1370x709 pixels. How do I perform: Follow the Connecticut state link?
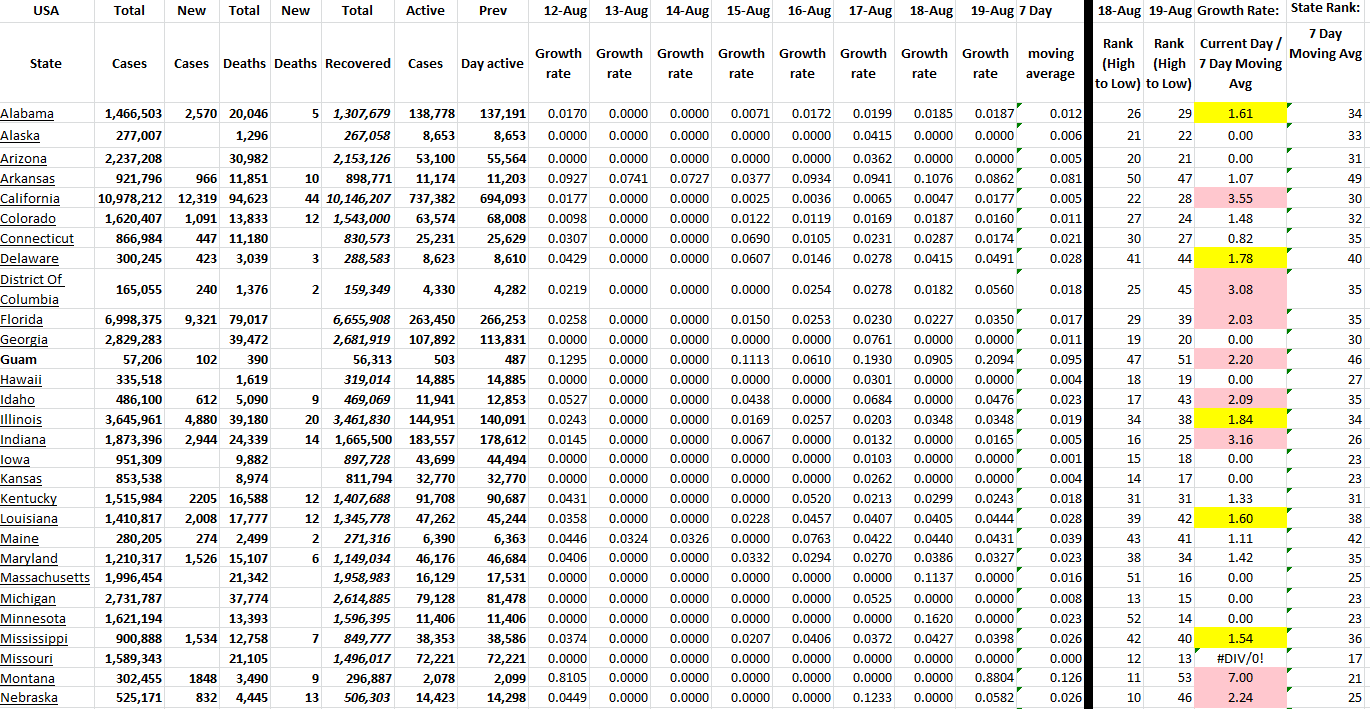[x=37, y=239]
